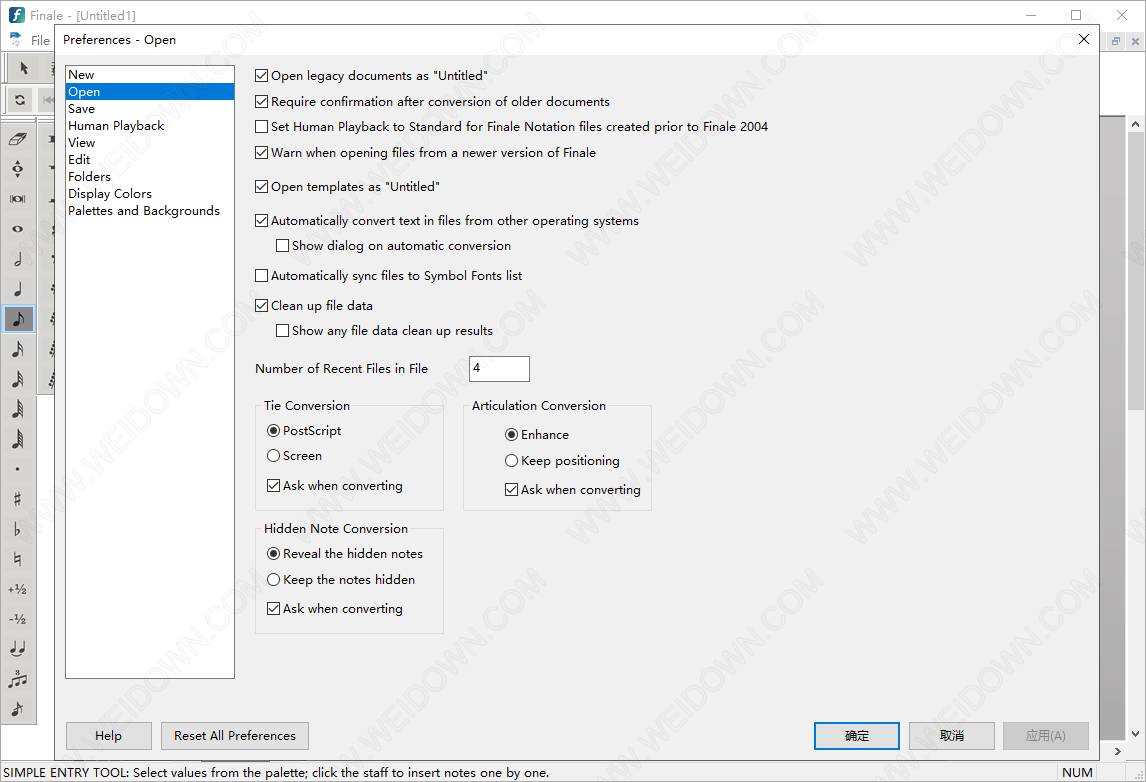This screenshot has height=782, width=1146.
Task: Select the raise half step (+½) tool
Action: [x=18, y=589]
